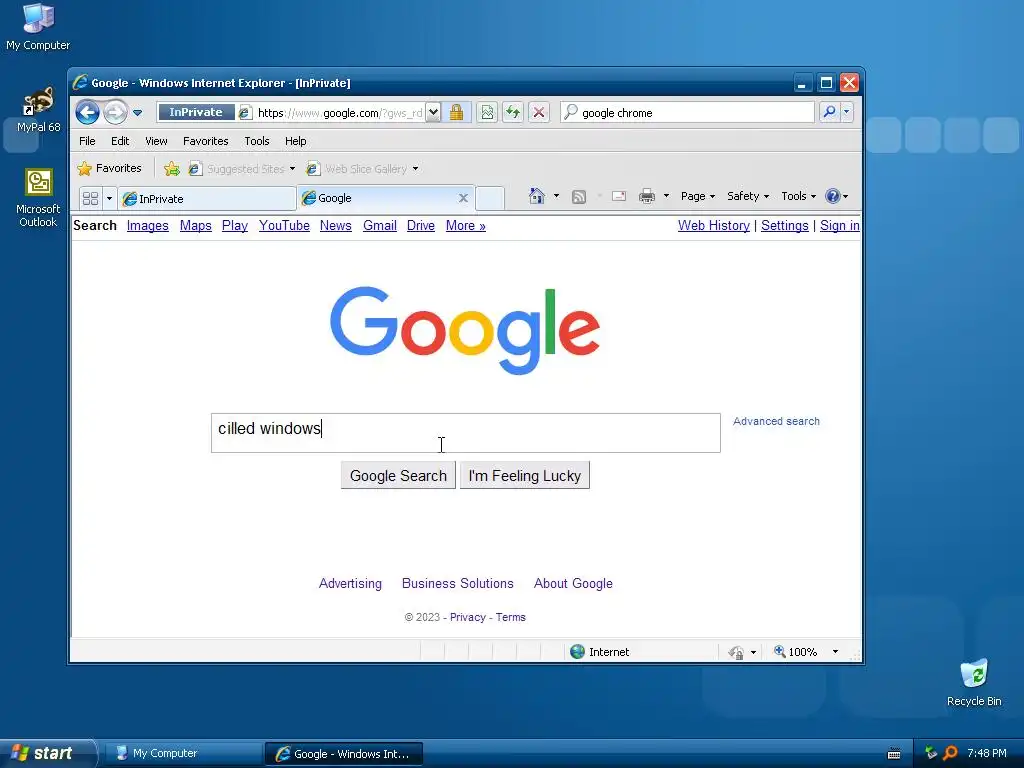
Task: Open the Web History link
Action: 714,225
